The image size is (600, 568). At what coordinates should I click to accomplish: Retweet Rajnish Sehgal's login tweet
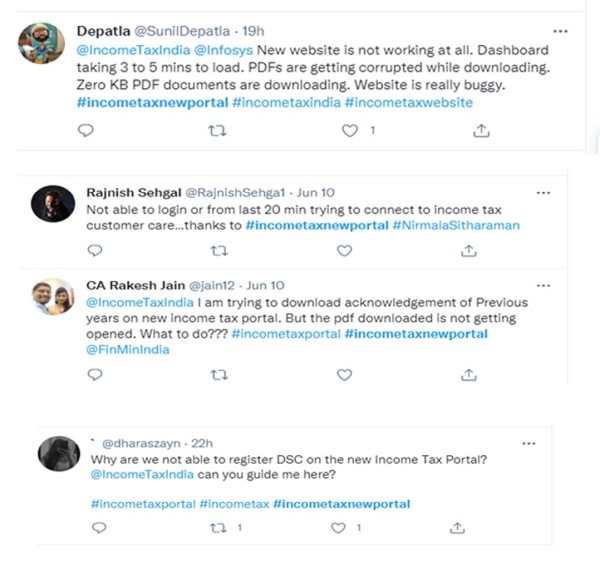tap(220, 250)
